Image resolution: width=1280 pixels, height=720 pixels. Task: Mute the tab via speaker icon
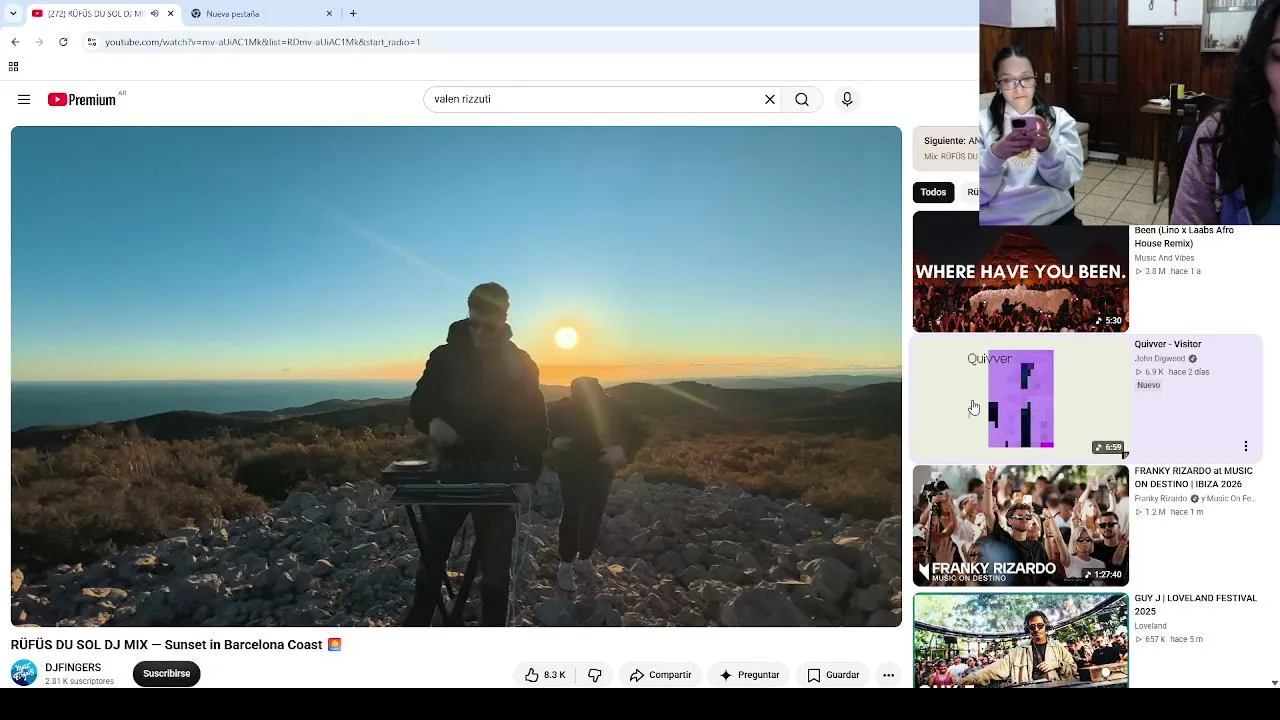point(154,14)
